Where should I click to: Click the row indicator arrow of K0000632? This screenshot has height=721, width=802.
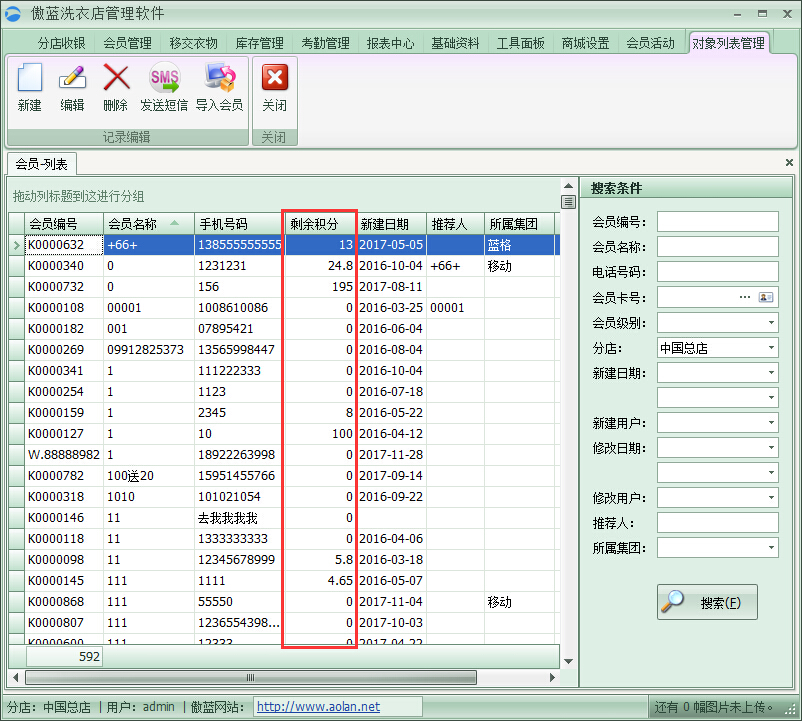(x=16, y=245)
